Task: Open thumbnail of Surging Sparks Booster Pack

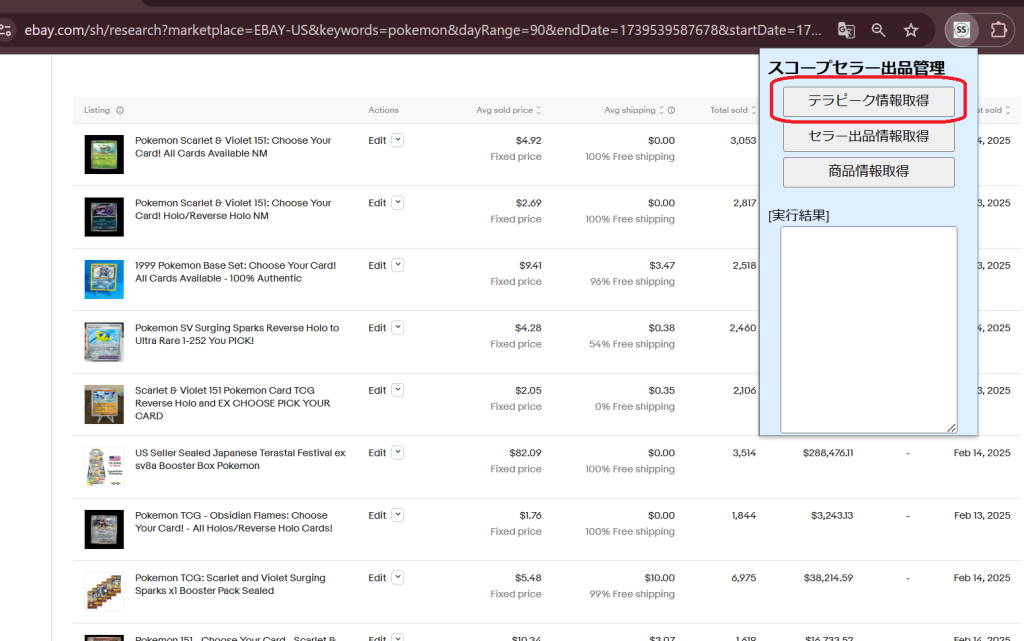Action: pos(104,591)
